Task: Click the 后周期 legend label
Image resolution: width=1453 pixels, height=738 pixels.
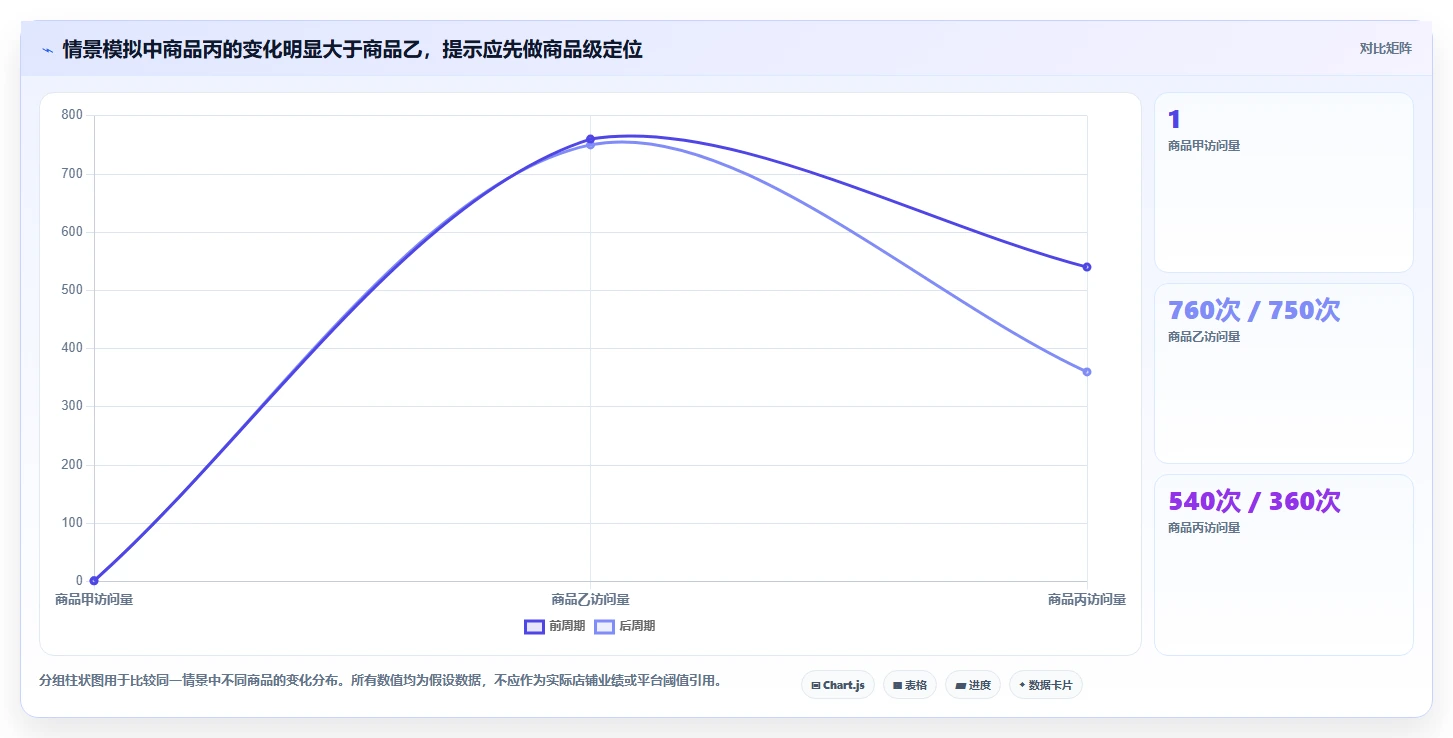Action: pos(637,627)
